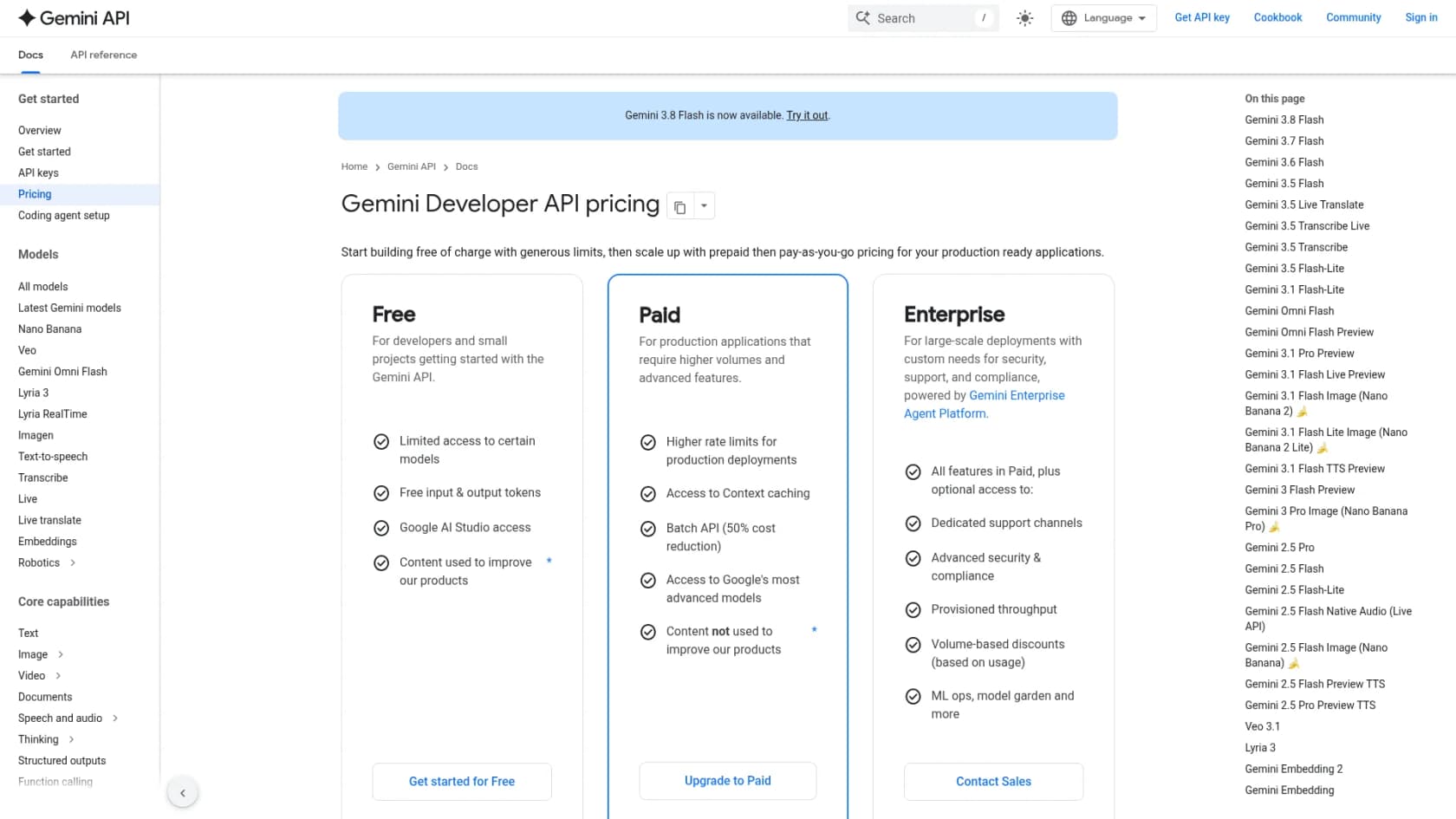Open Lyria RealTime sidebar item
Image resolution: width=1456 pixels, height=819 pixels.
coord(53,414)
